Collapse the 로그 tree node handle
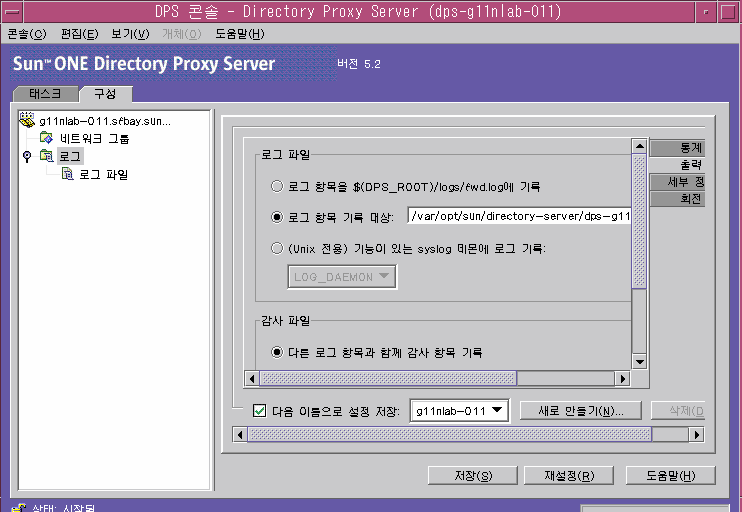The width and height of the screenshot is (742, 512). [x=27, y=156]
